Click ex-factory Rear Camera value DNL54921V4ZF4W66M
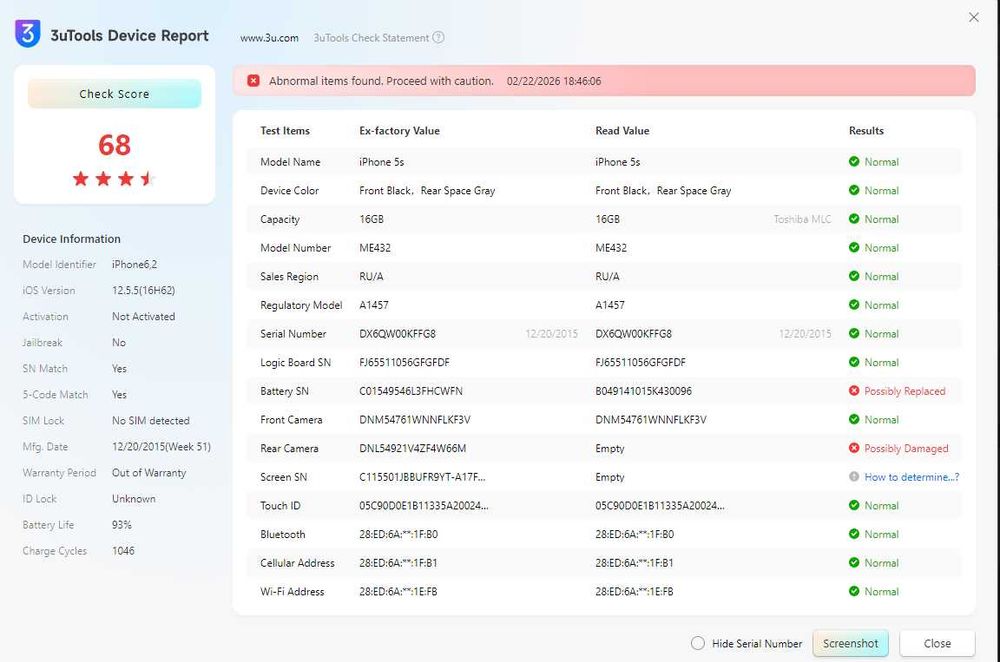The width and height of the screenshot is (1000, 662). tap(413, 448)
